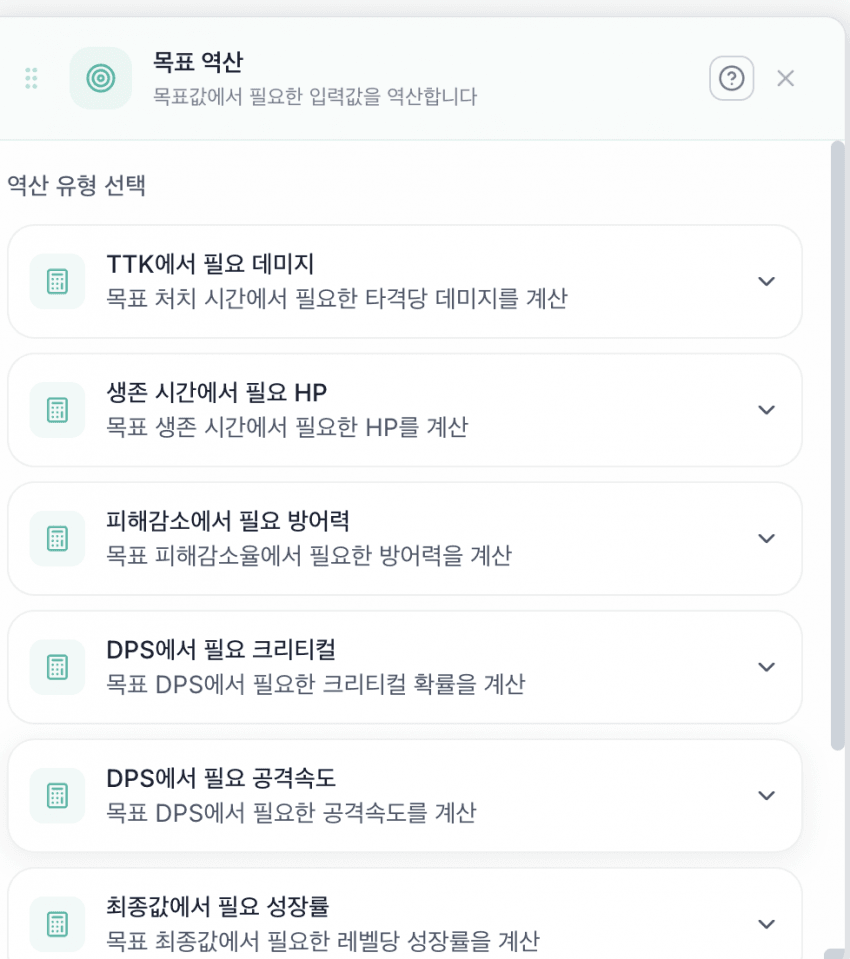Screen dimensions: 850x959
Task: Click the target icon next to 목표 역산
Action: click(100, 78)
